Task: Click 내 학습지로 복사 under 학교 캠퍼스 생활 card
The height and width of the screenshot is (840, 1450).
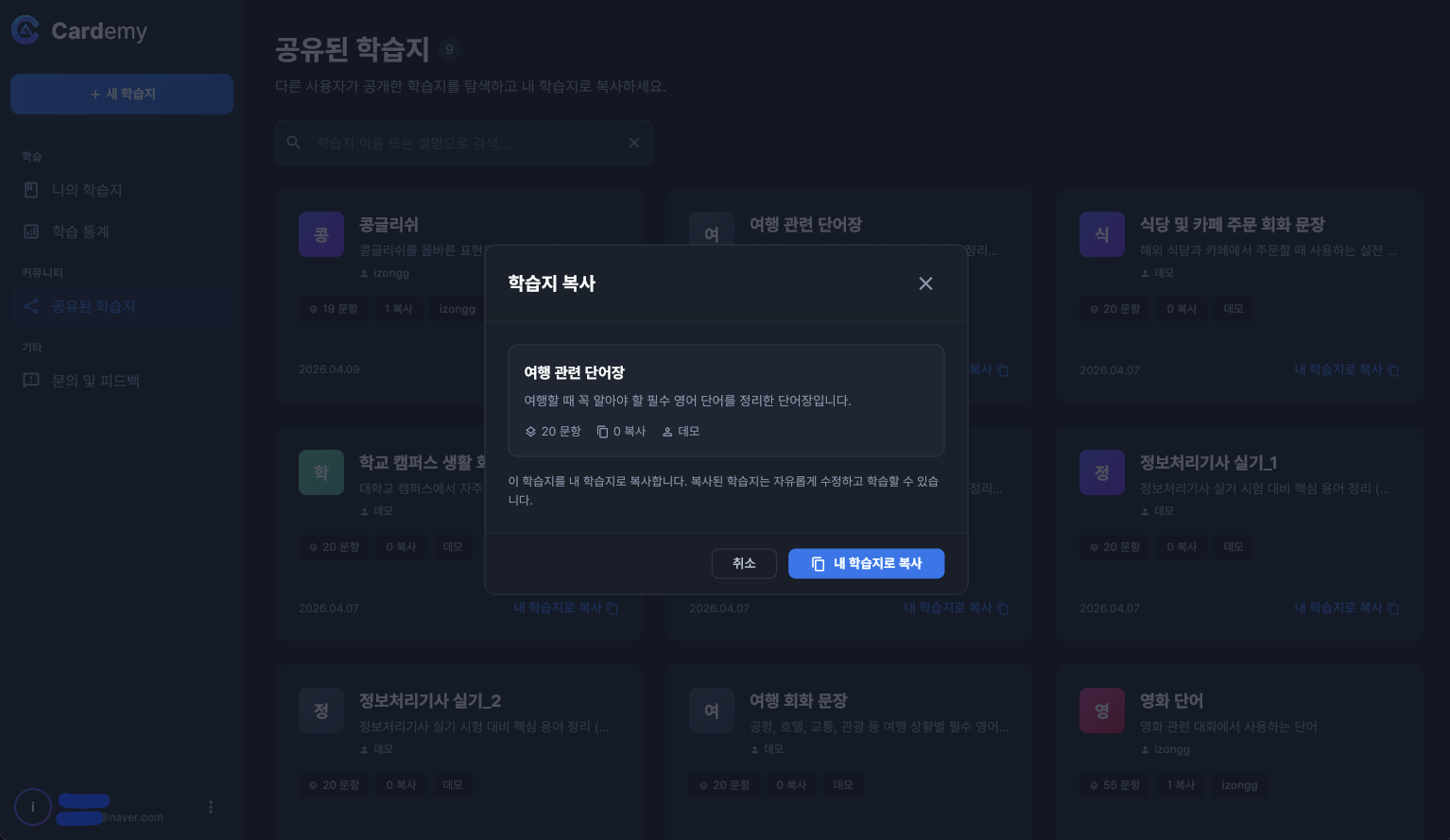Action: [558, 608]
